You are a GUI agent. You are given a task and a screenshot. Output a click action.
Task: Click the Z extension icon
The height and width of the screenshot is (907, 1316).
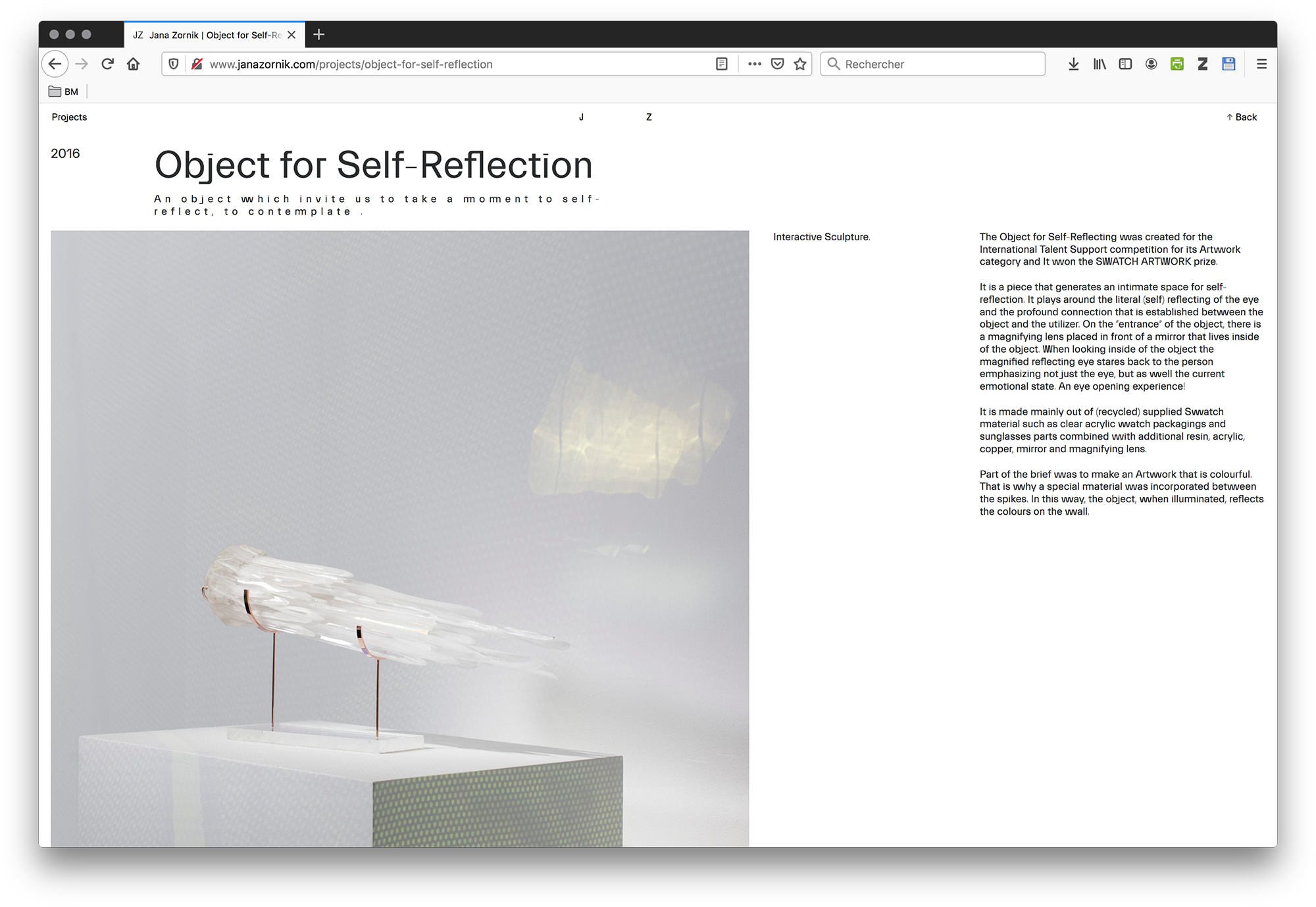click(1203, 64)
